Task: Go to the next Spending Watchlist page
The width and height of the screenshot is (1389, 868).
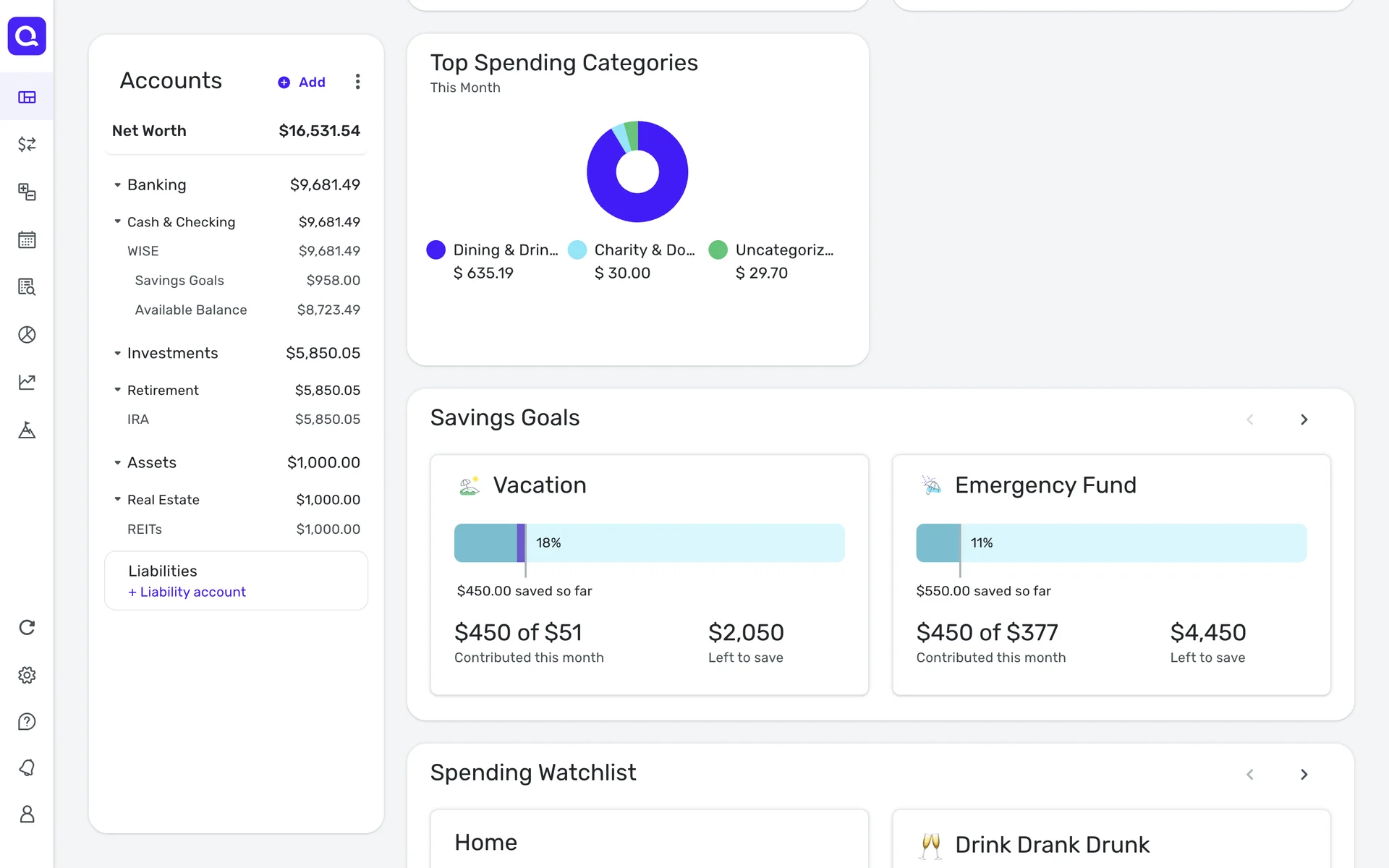Action: pos(1304,775)
